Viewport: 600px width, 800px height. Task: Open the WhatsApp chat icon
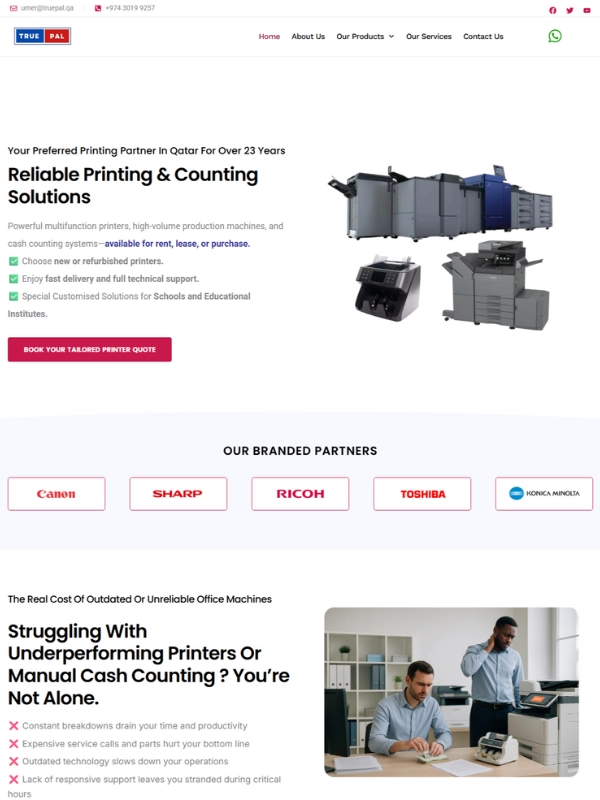[555, 36]
